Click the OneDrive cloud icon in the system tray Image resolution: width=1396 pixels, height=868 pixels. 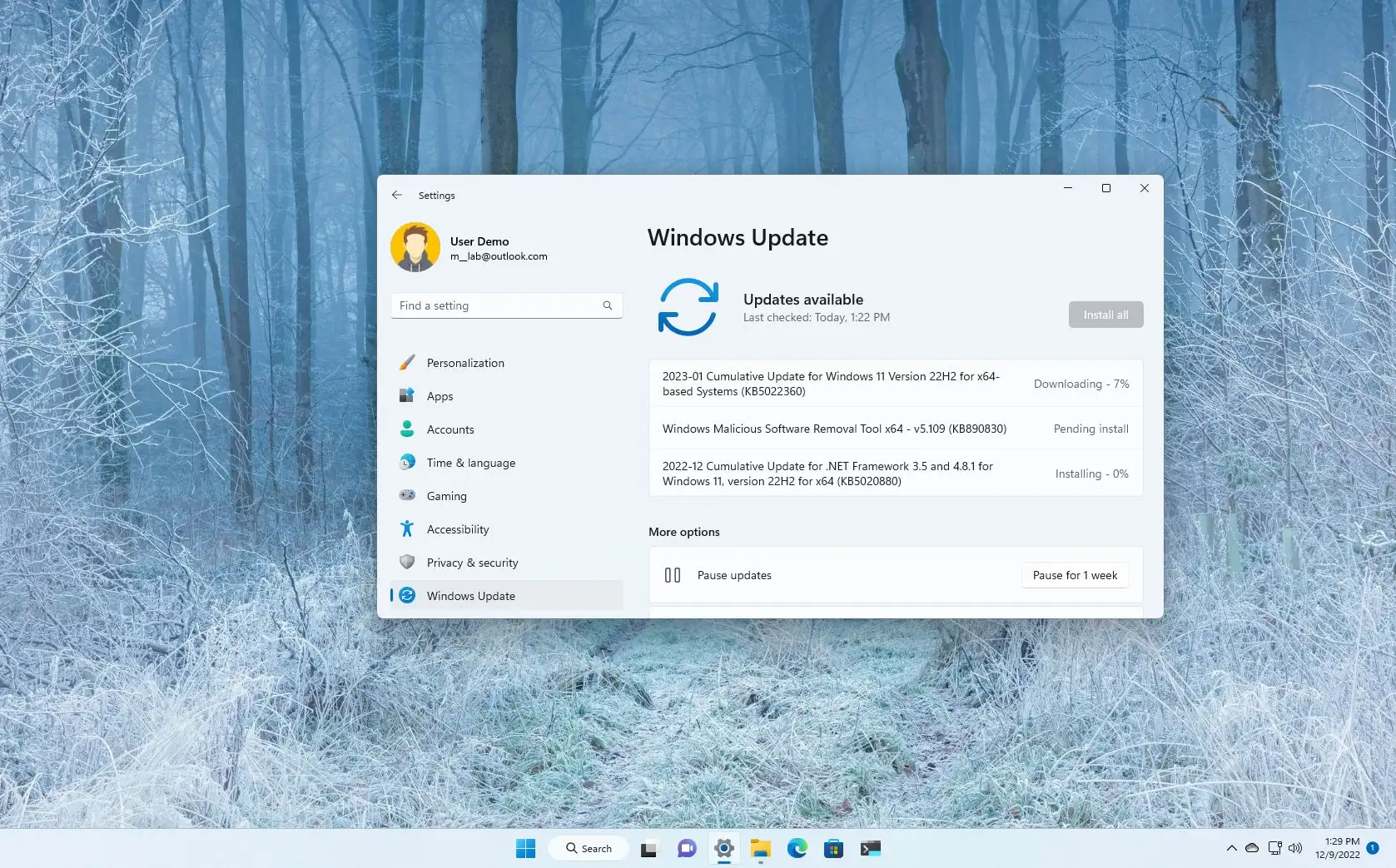[1252, 848]
